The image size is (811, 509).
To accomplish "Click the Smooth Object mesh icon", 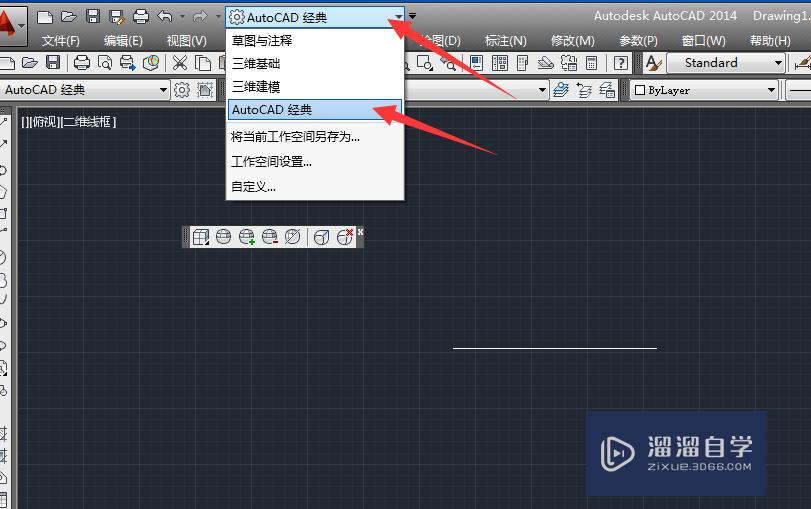I will coord(223,237).
